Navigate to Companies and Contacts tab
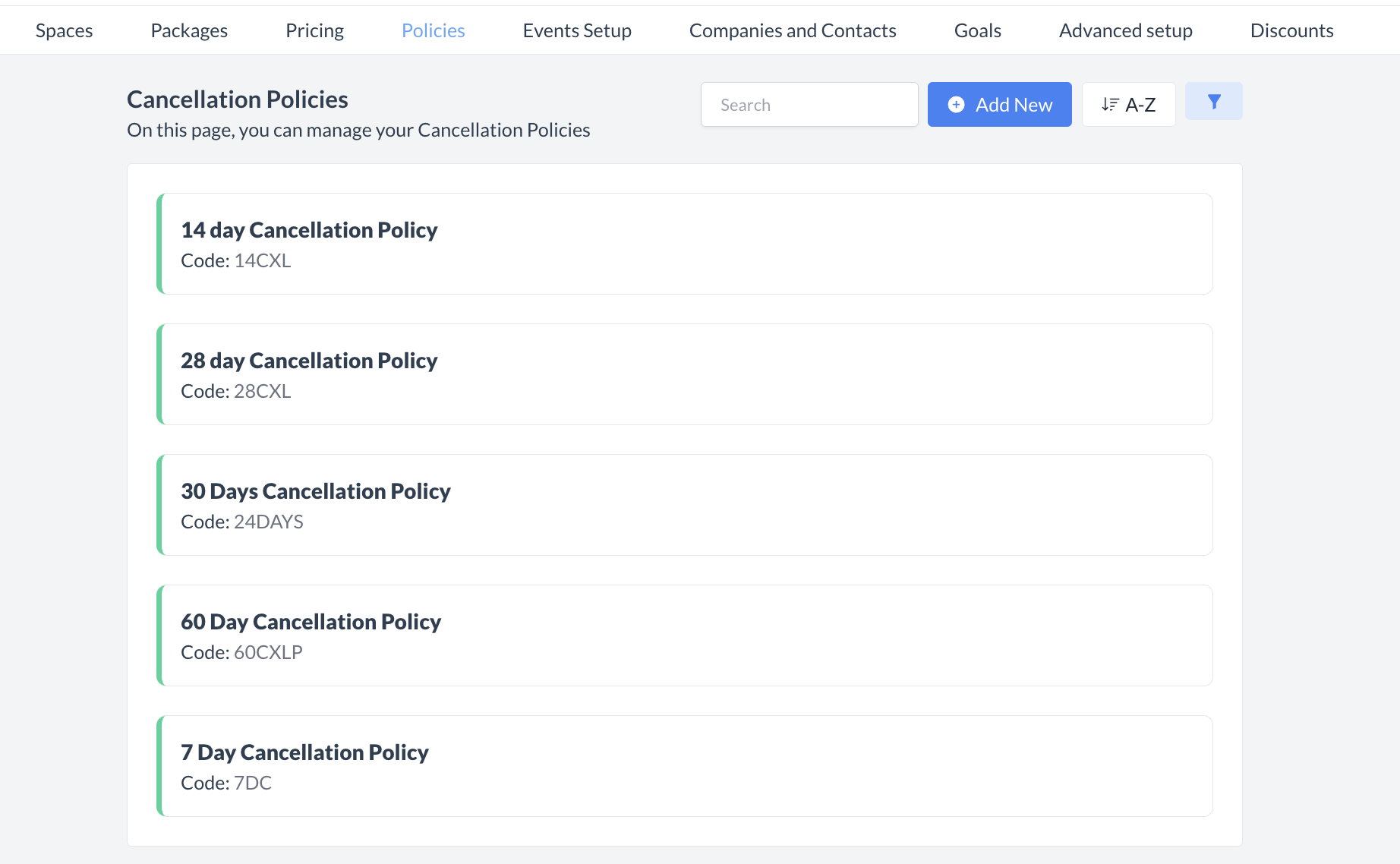1400x864 pixels. click(x=793, y=30)
